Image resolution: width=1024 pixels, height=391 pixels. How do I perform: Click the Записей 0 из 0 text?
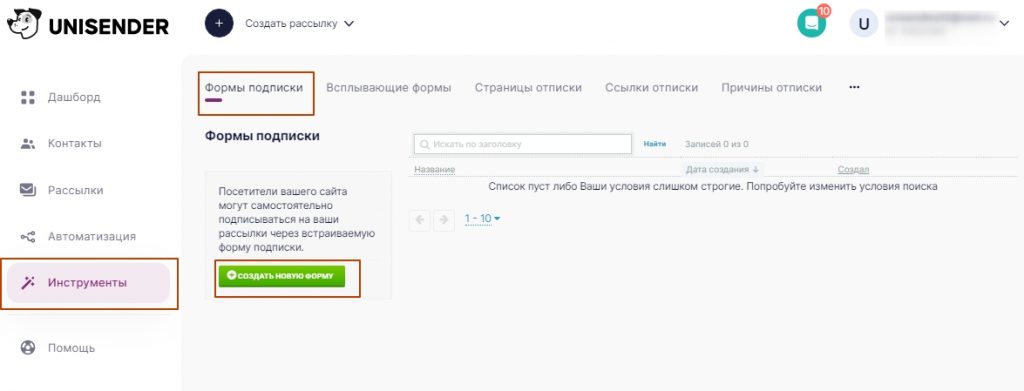(x=716, y=144)
